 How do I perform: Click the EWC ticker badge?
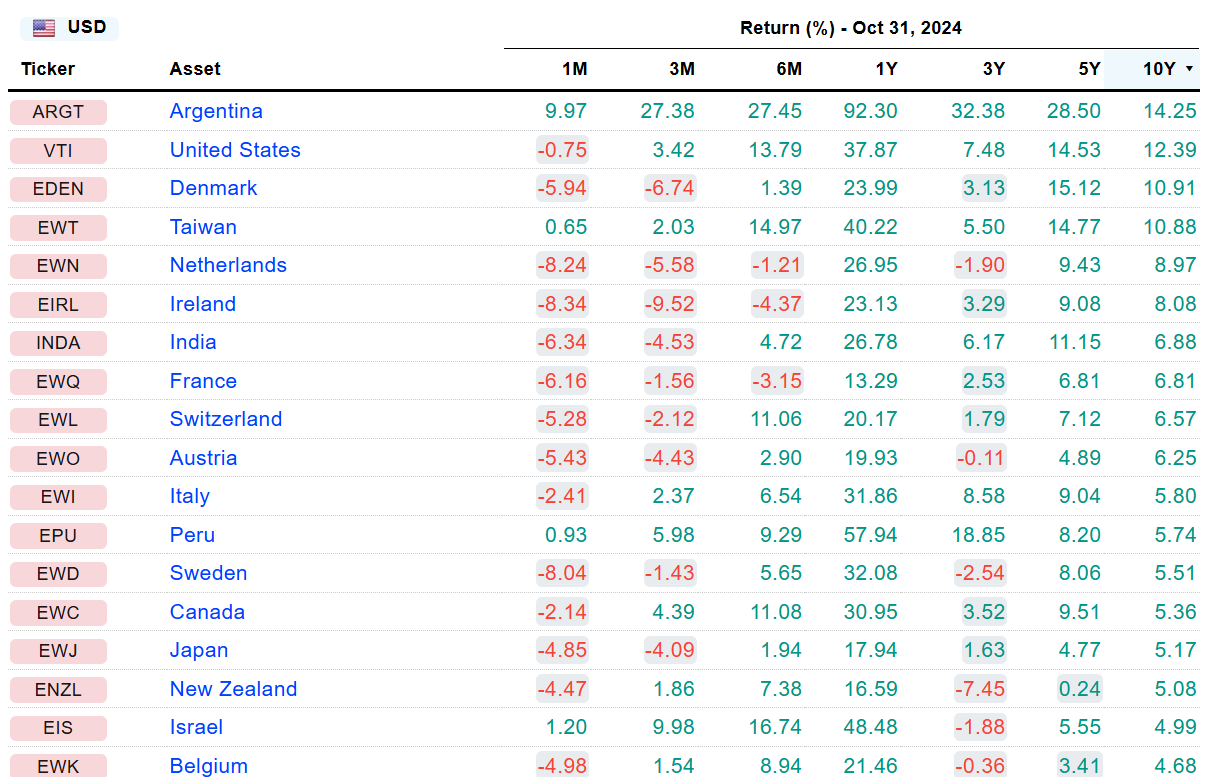(x=58, y=613)
